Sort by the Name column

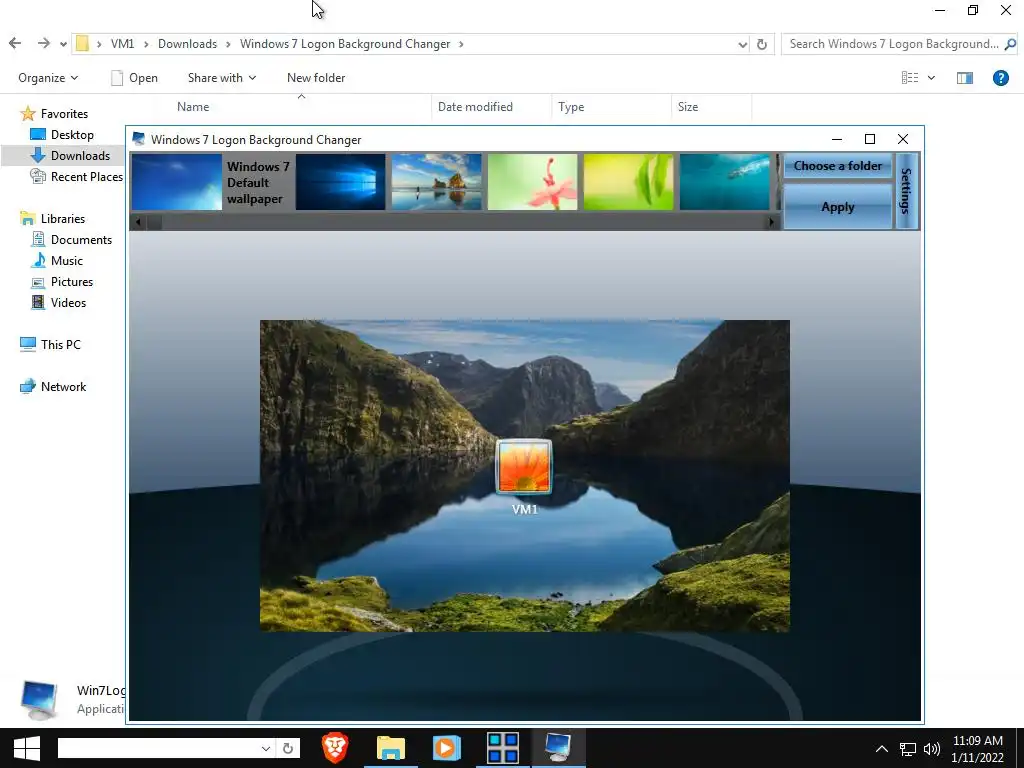[193, 106]
